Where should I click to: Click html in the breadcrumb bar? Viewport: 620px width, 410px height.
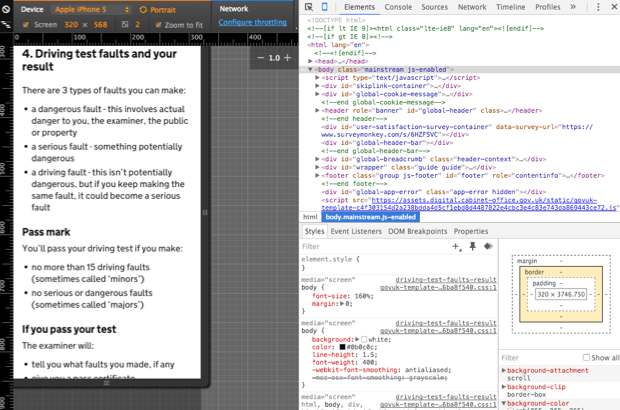(310, 217)
